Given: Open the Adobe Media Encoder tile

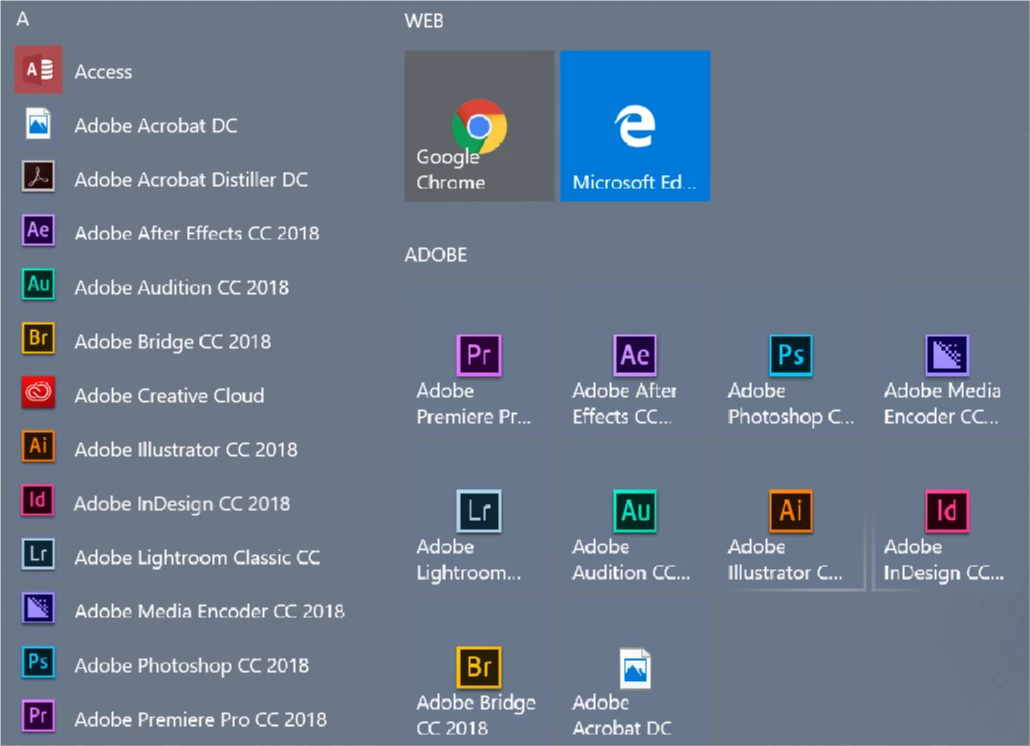Looking at the screenshot, I should [x=947, y=360].
